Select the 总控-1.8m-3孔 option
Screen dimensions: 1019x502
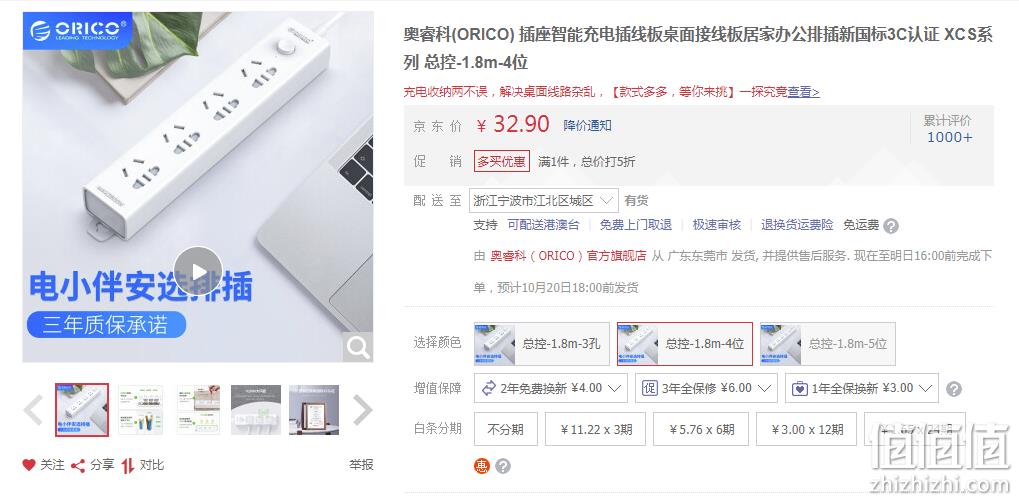click(x=542, y=344)
